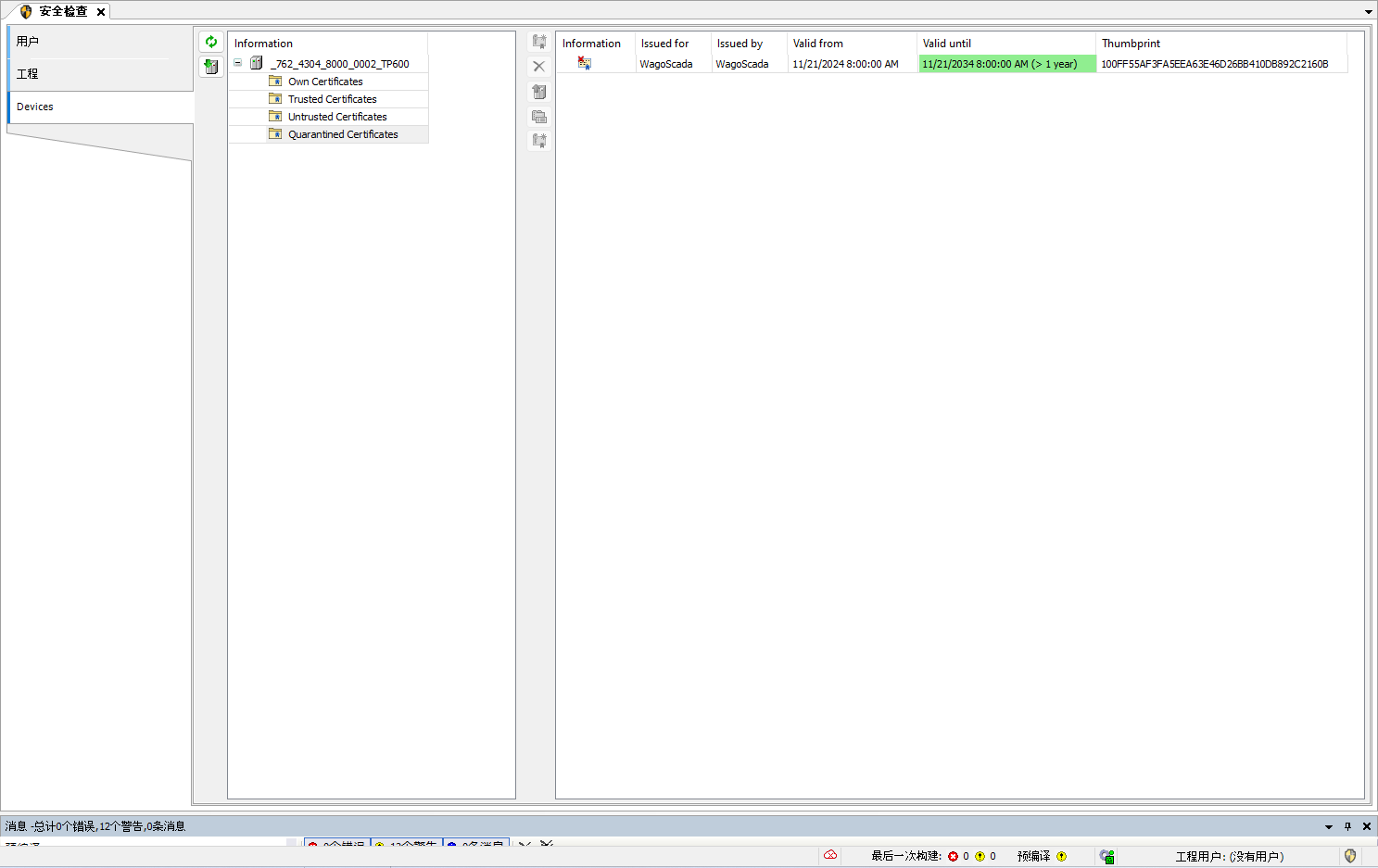
Task: Click the device icon with green arrow
Action: [211, 67]
